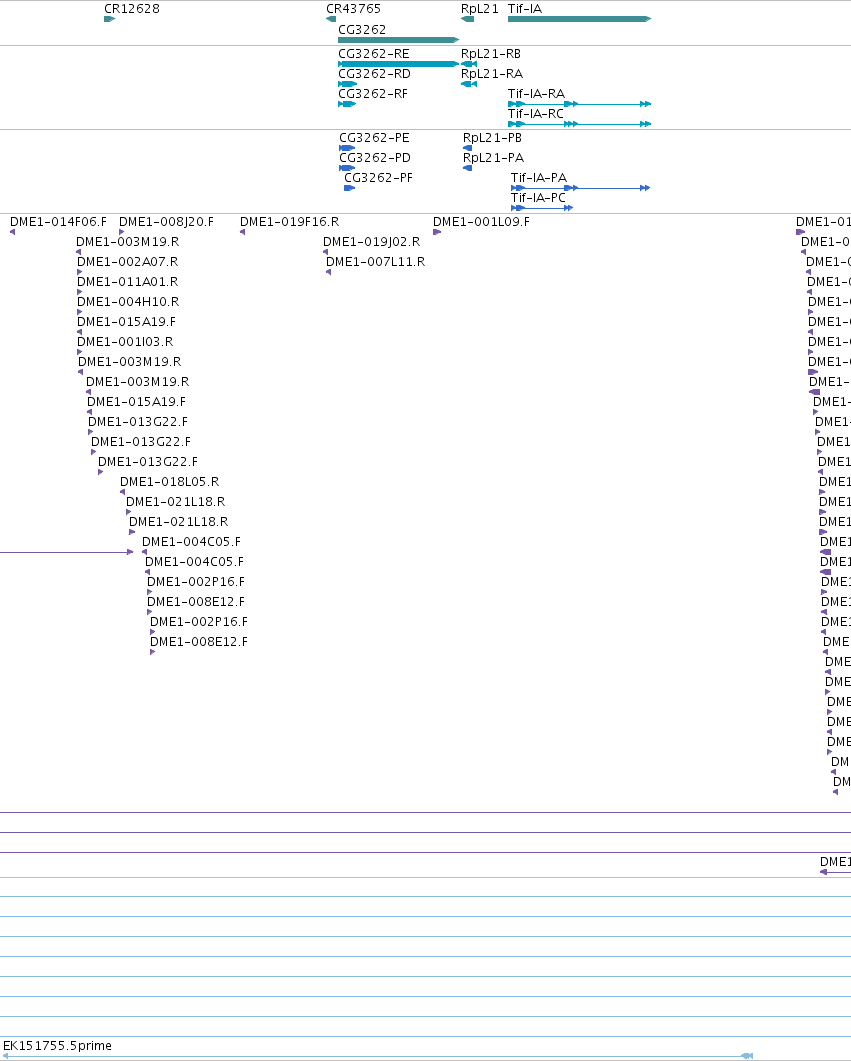Screen dimensions: 851x1061
Task: Click the CG3262-RE transcript bar
Action: [398, 64]
